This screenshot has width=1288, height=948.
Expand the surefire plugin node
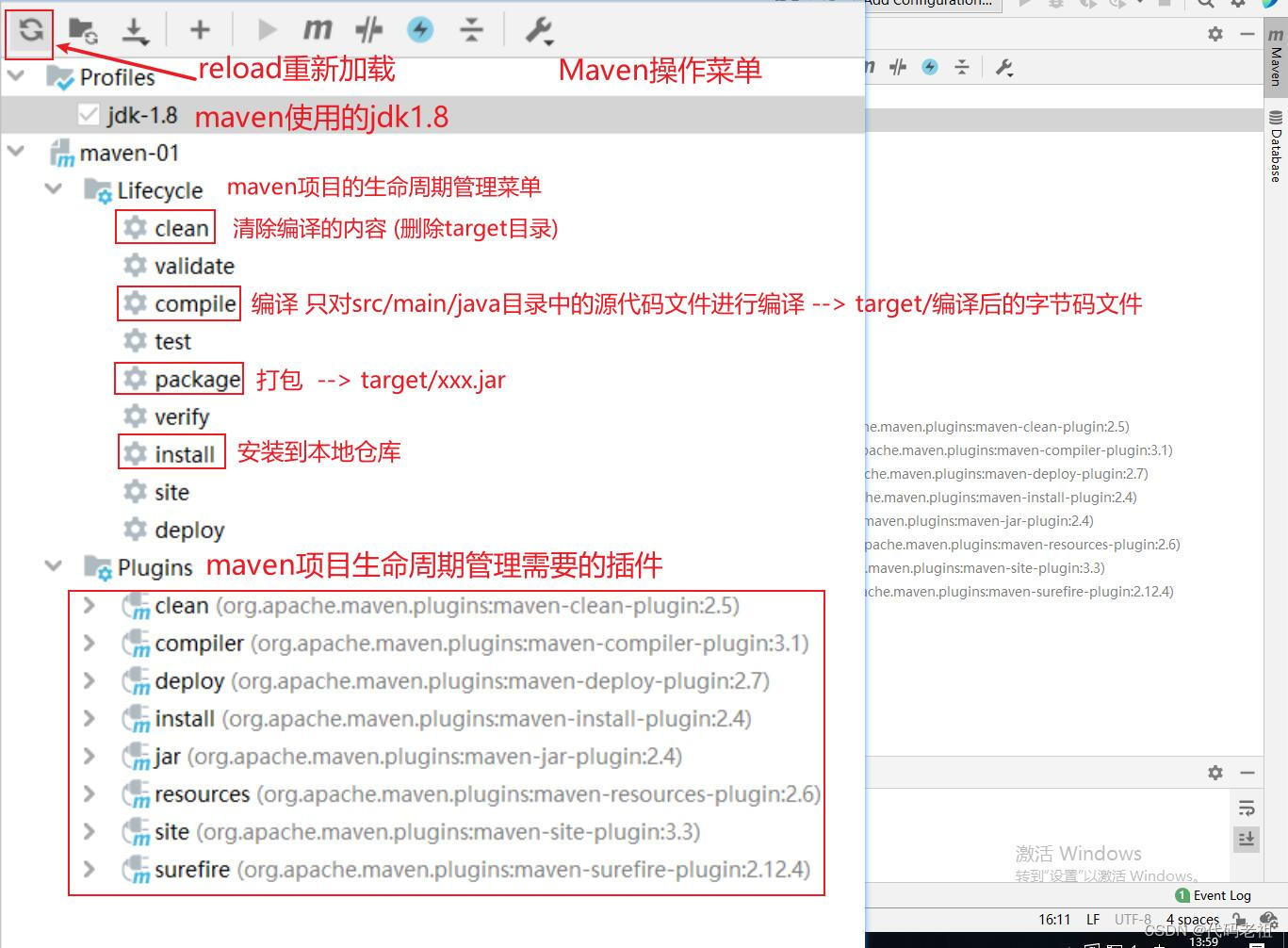coord(88,869)
